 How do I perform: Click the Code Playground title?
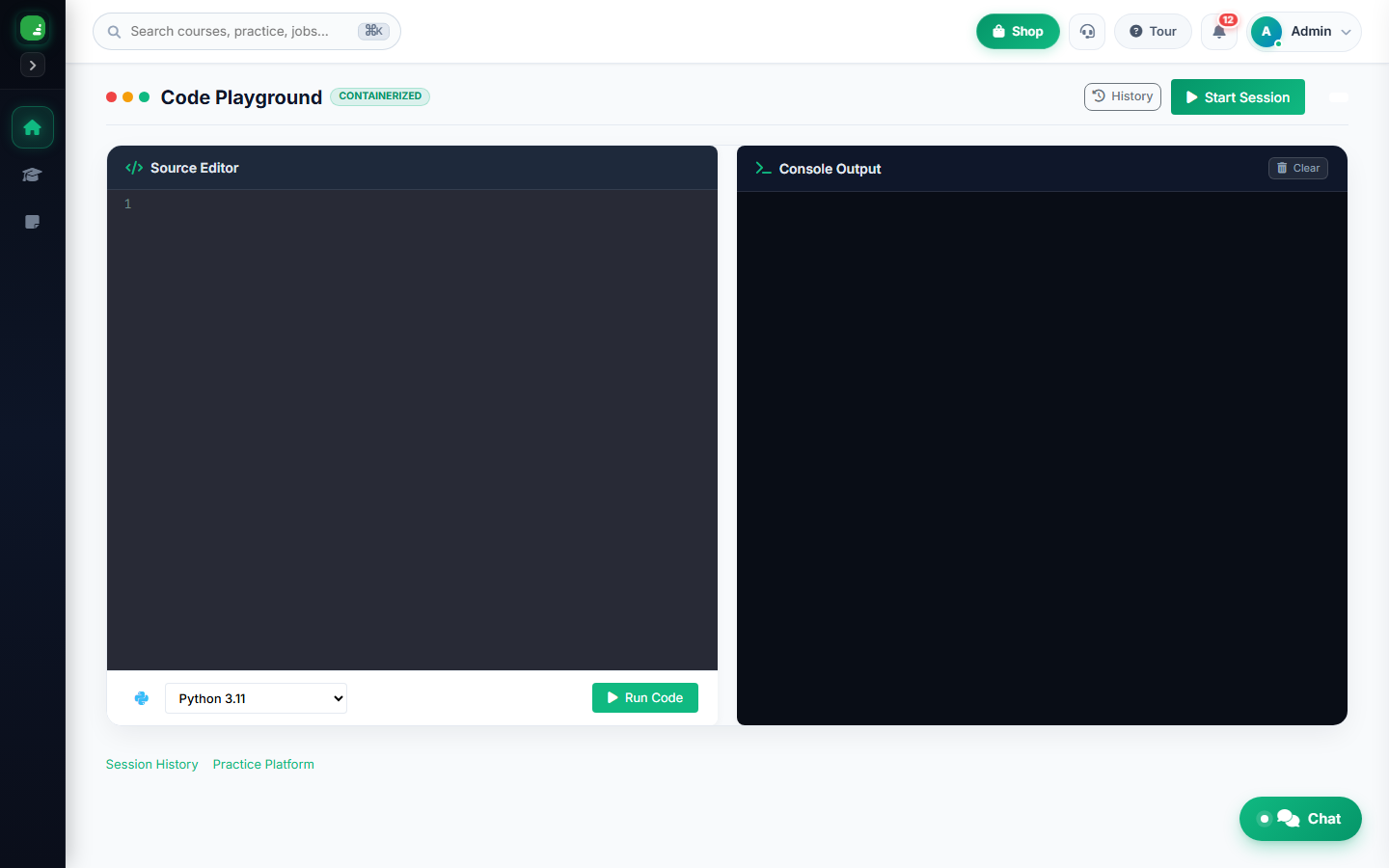pos(241,97)
